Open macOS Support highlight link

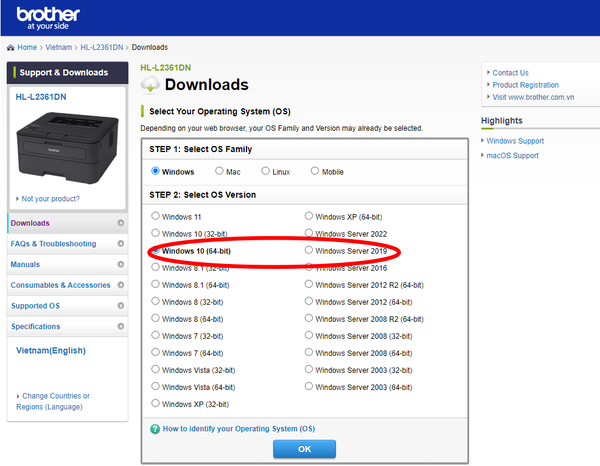click(512, 155)
